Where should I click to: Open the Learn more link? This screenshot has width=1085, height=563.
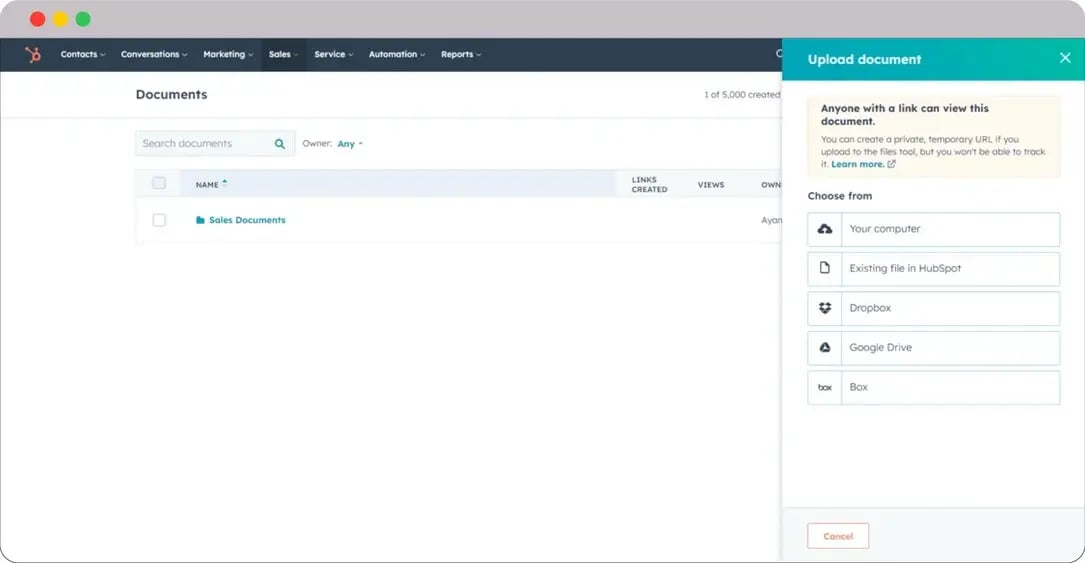[857, 164]
